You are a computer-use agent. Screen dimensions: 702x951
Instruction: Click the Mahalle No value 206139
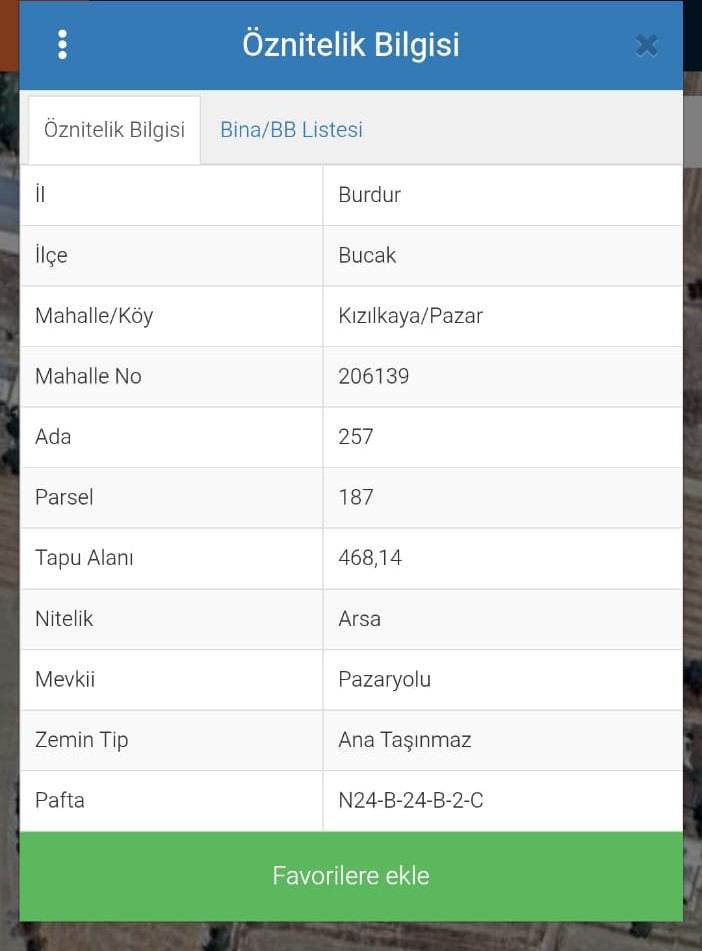(x=374, y=377)
